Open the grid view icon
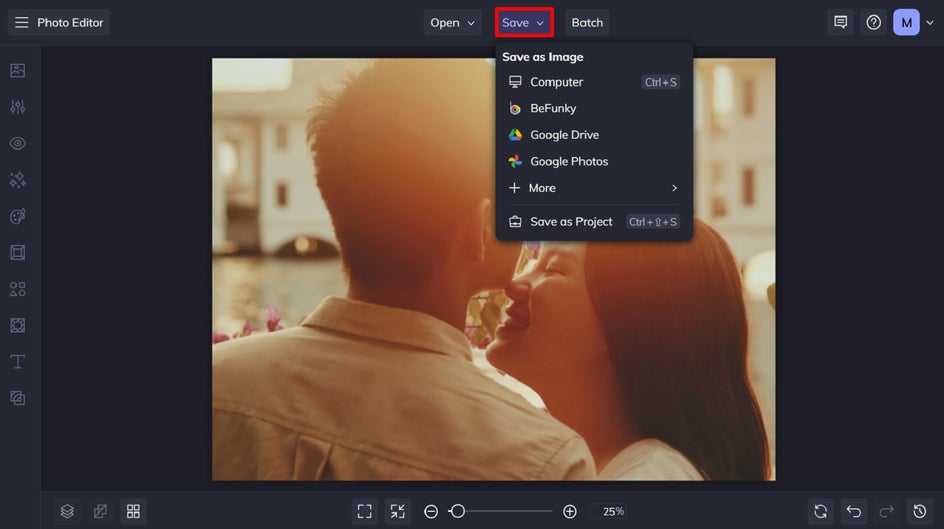 (133, 511)
